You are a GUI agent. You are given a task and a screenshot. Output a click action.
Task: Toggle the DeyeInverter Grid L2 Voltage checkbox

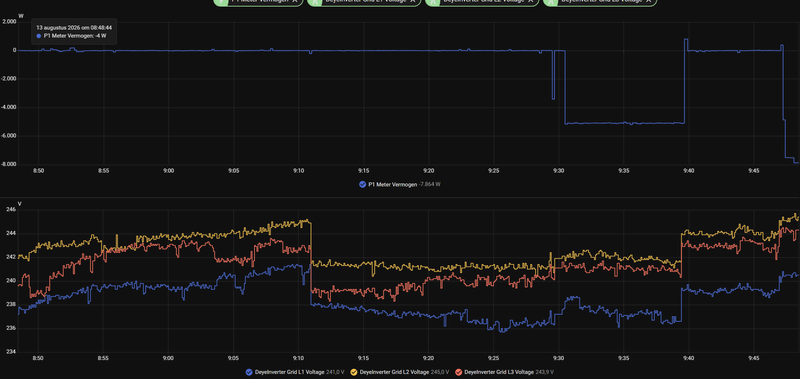point(354,372)
